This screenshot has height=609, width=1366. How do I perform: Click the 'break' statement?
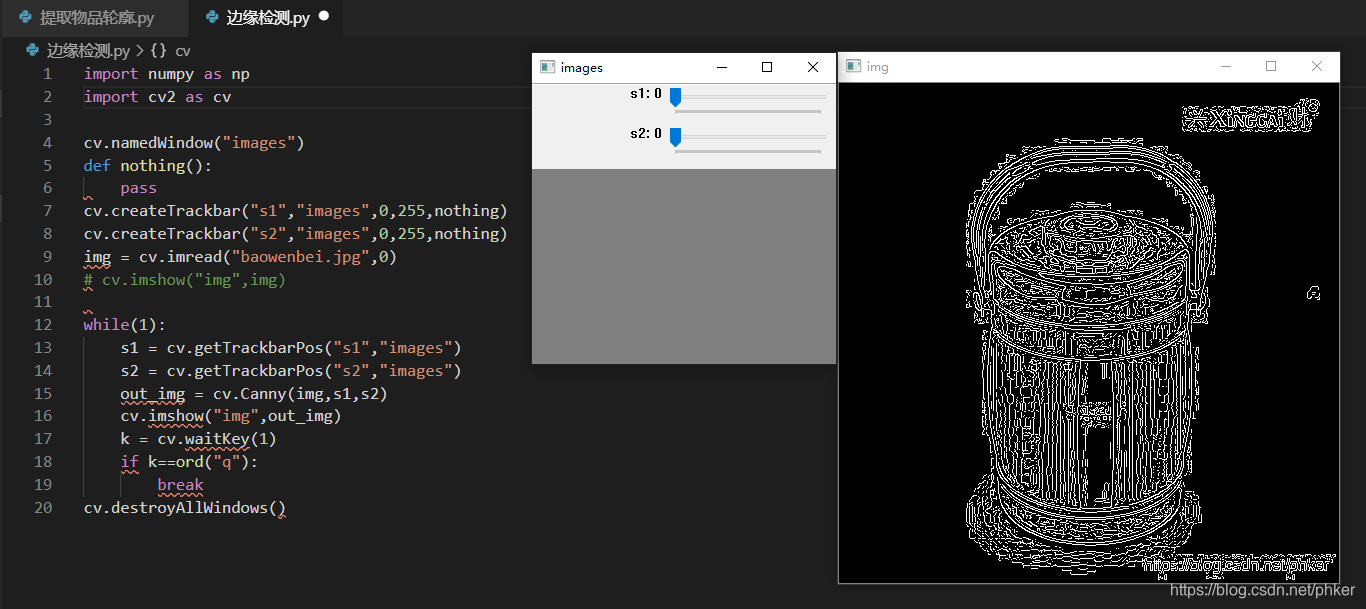[180, 485]
